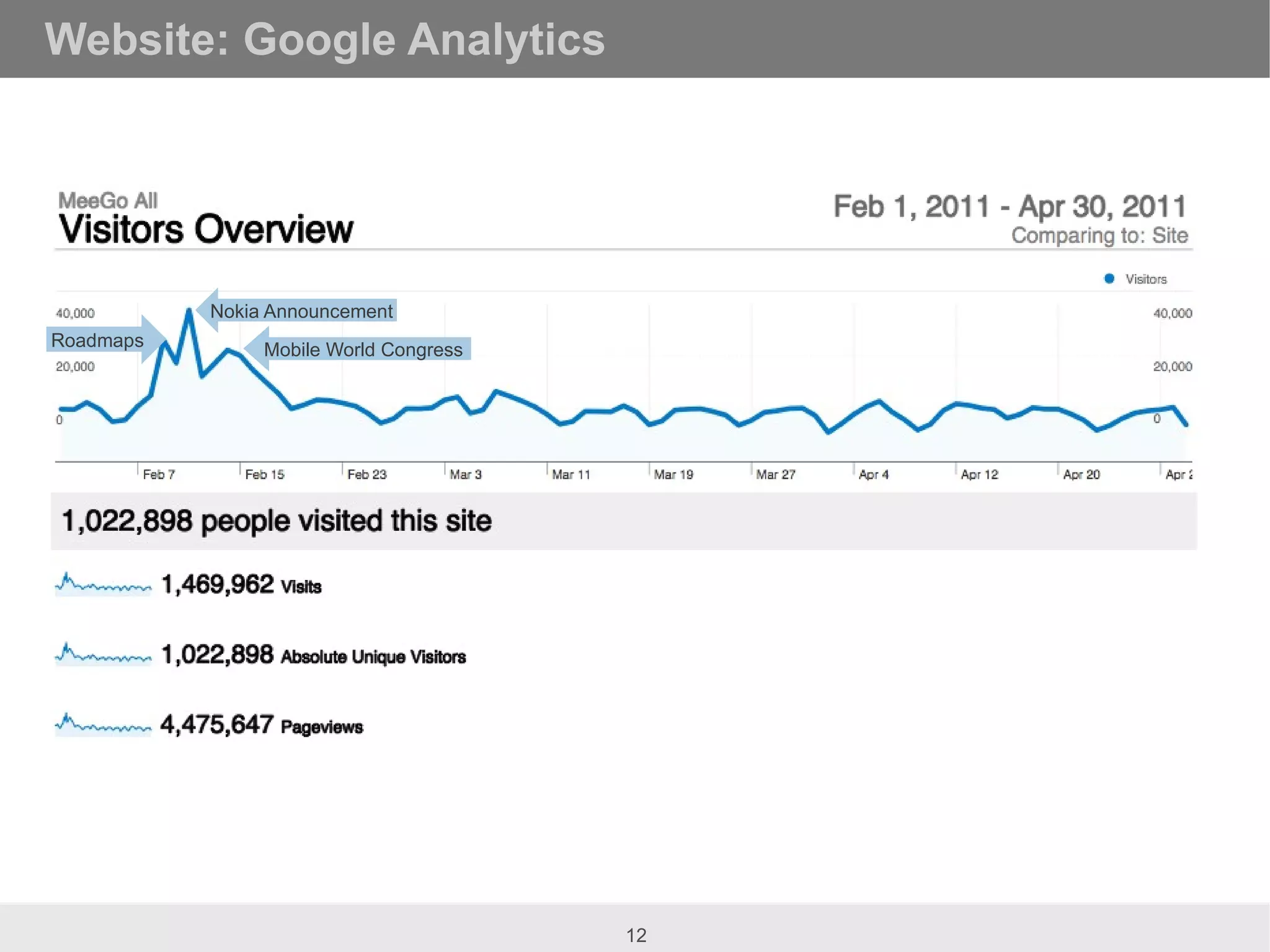Click the 'Visitors Overview' heading
Image resolution: width=1270 pixels, height=952 pixels.
click(x=206, y=229)
